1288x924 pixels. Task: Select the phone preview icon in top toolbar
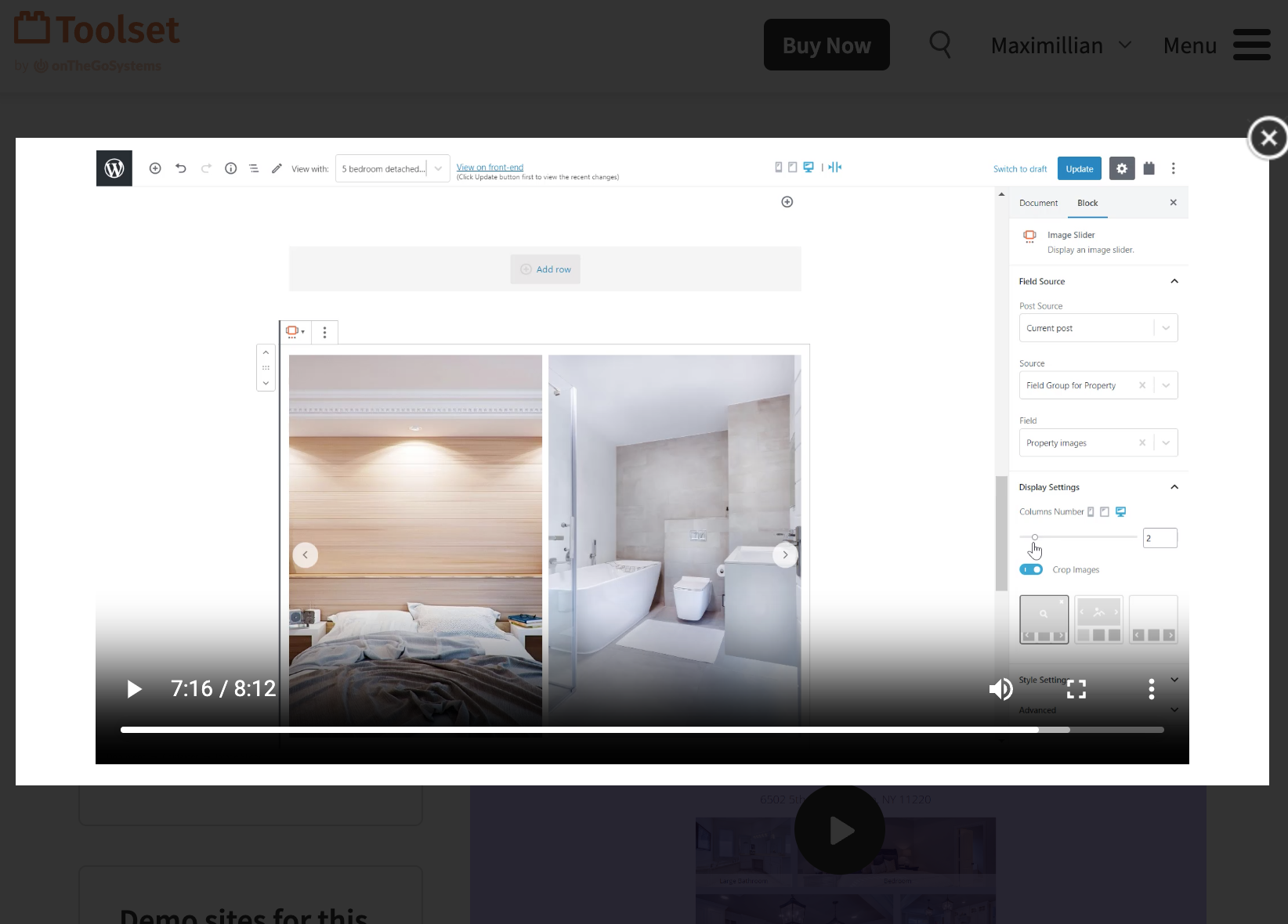pos(779,167)
